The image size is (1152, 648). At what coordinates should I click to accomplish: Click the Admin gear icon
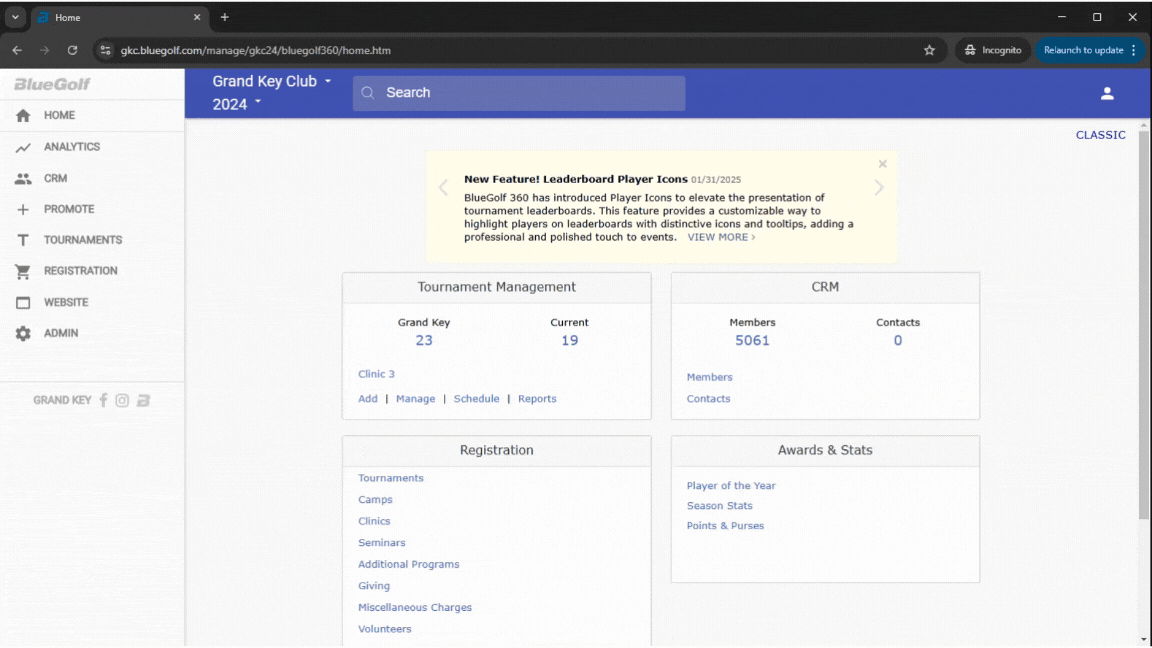(23, 334)
